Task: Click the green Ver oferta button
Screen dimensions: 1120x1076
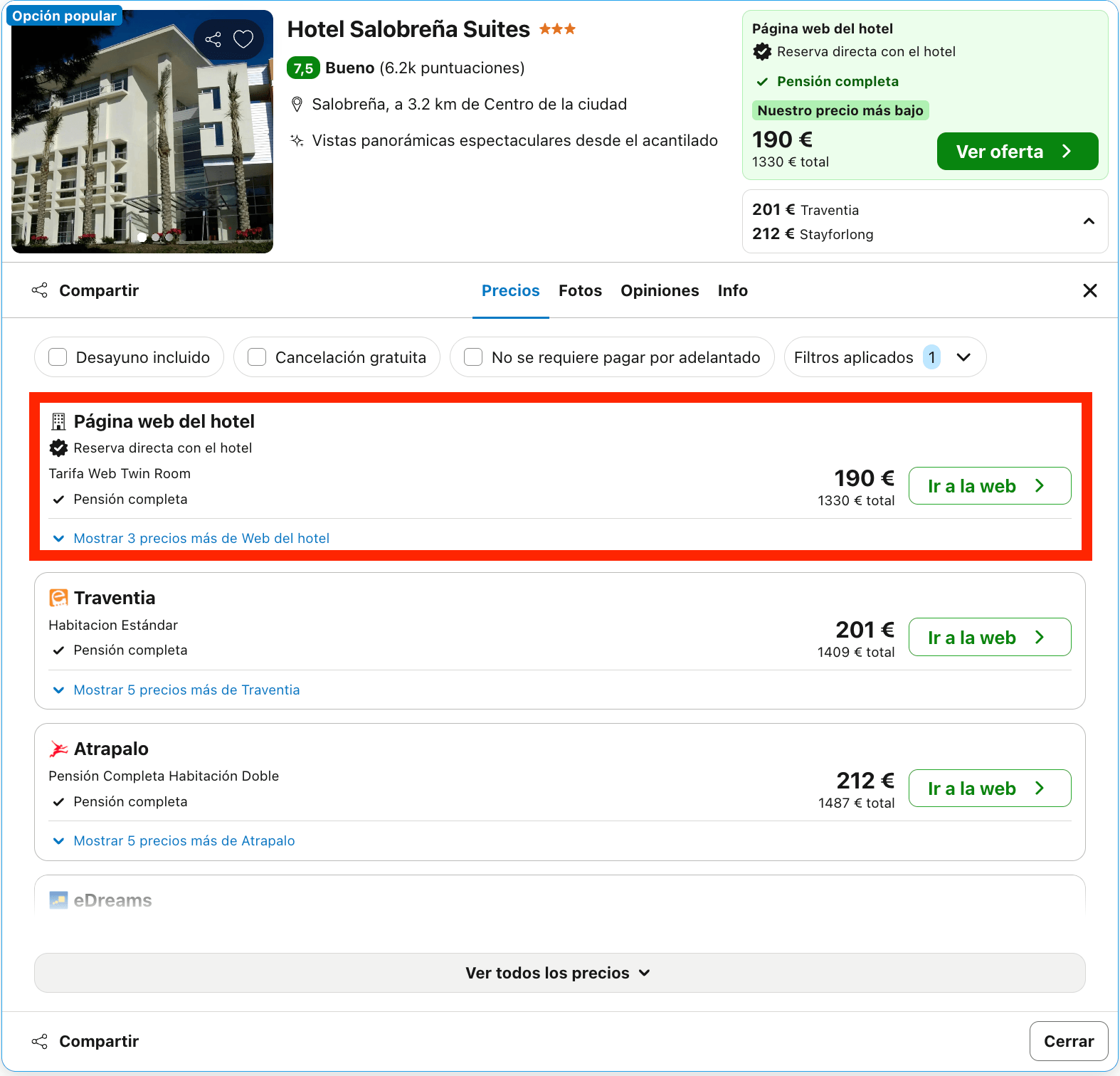Action: click(1018, 151)
